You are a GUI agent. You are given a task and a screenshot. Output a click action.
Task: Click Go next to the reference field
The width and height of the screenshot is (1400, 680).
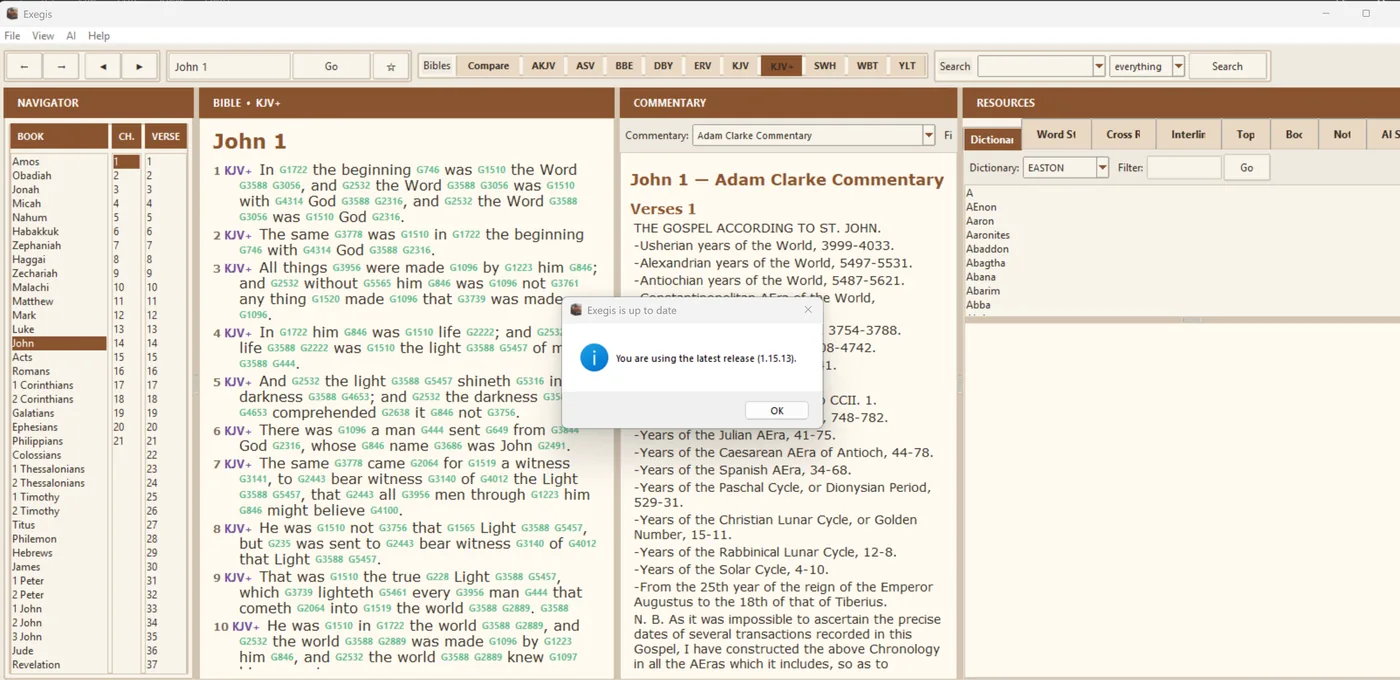point(331,67)
